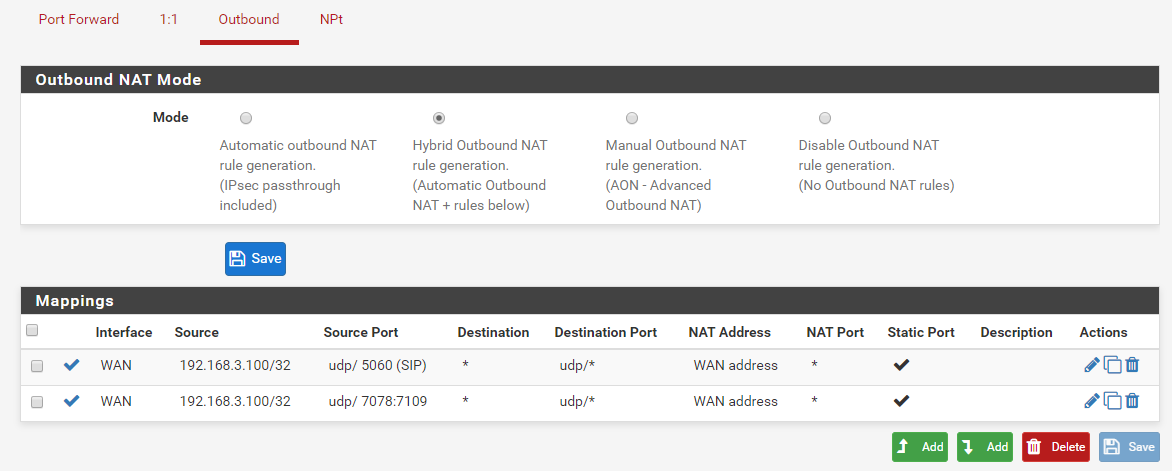Delete the 7078:7109 mapping via trash icon
The height and width of the screenshot is (471, 1172).
(1132, 401)
